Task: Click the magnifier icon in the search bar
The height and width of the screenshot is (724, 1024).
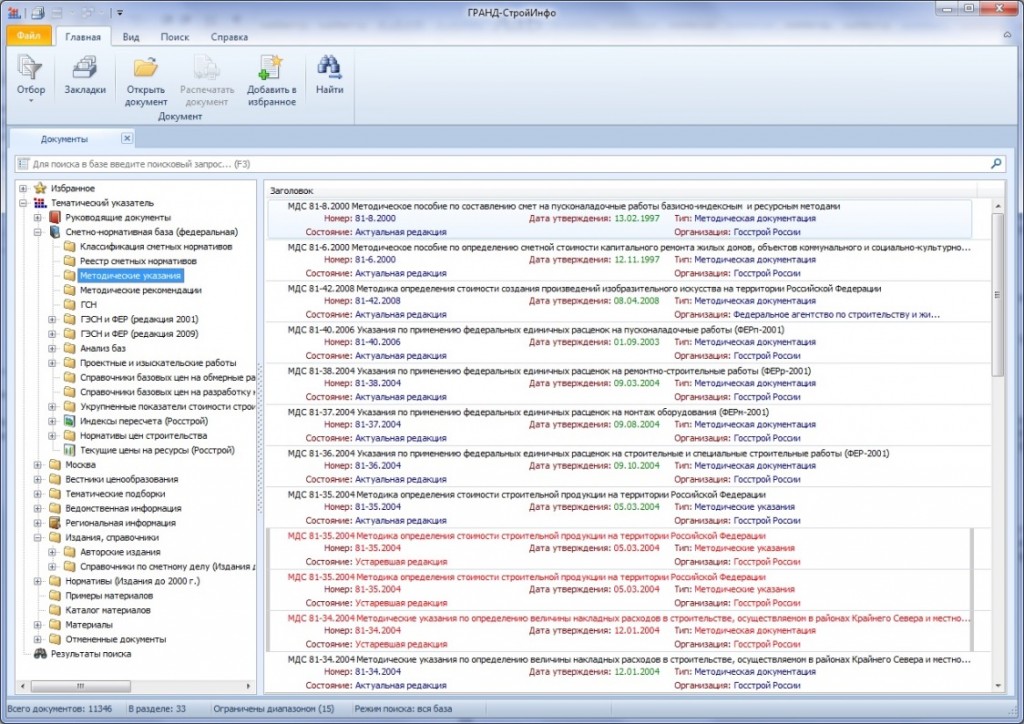Action: 996,163
